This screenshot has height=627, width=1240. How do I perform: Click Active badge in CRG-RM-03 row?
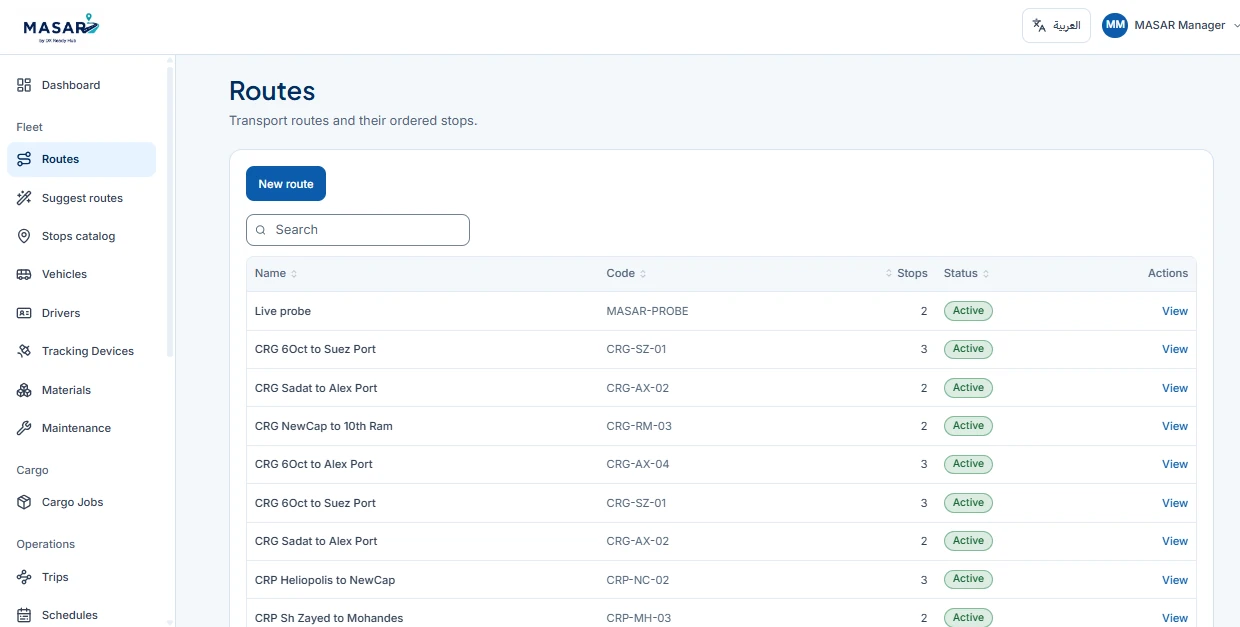(968, 426)
